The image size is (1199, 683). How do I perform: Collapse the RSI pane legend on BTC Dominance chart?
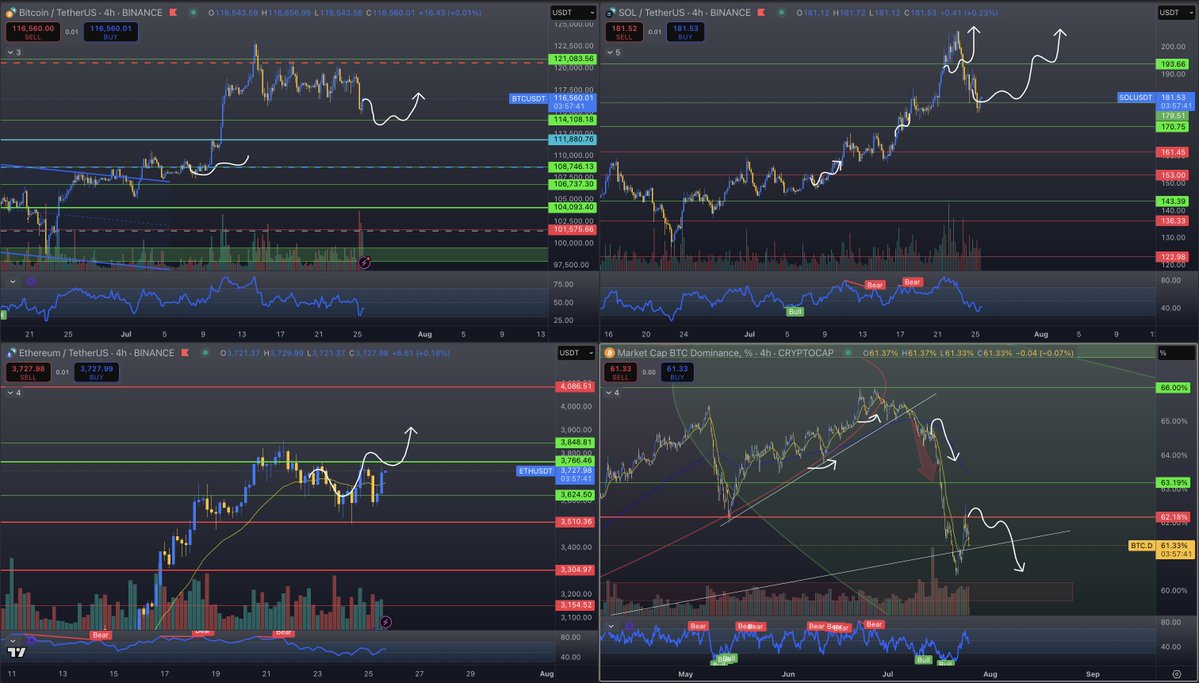point(611,626)
